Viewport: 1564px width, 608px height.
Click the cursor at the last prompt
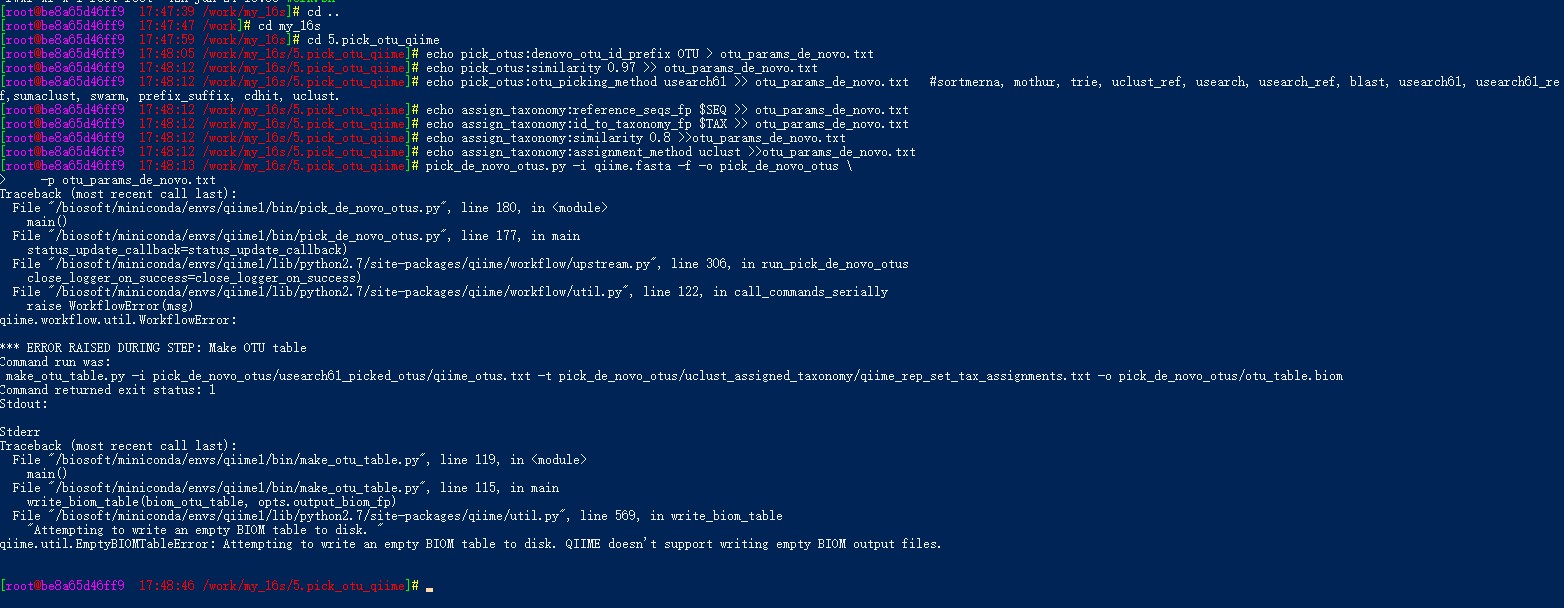(429, 587)
